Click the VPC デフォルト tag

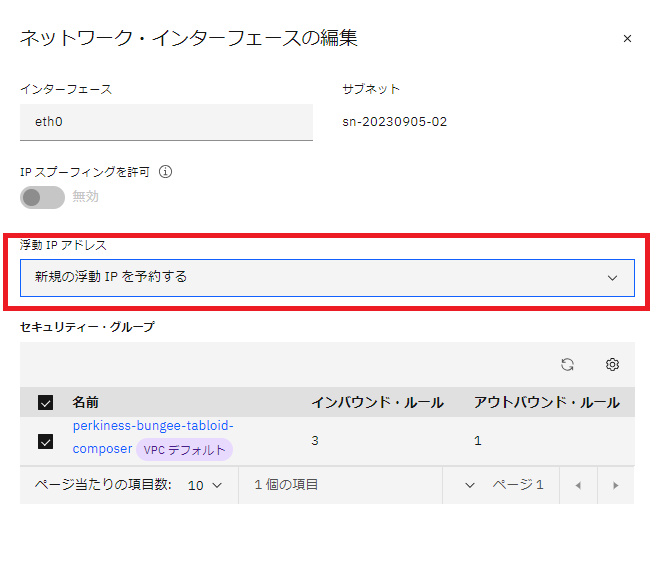coord(185,450)
